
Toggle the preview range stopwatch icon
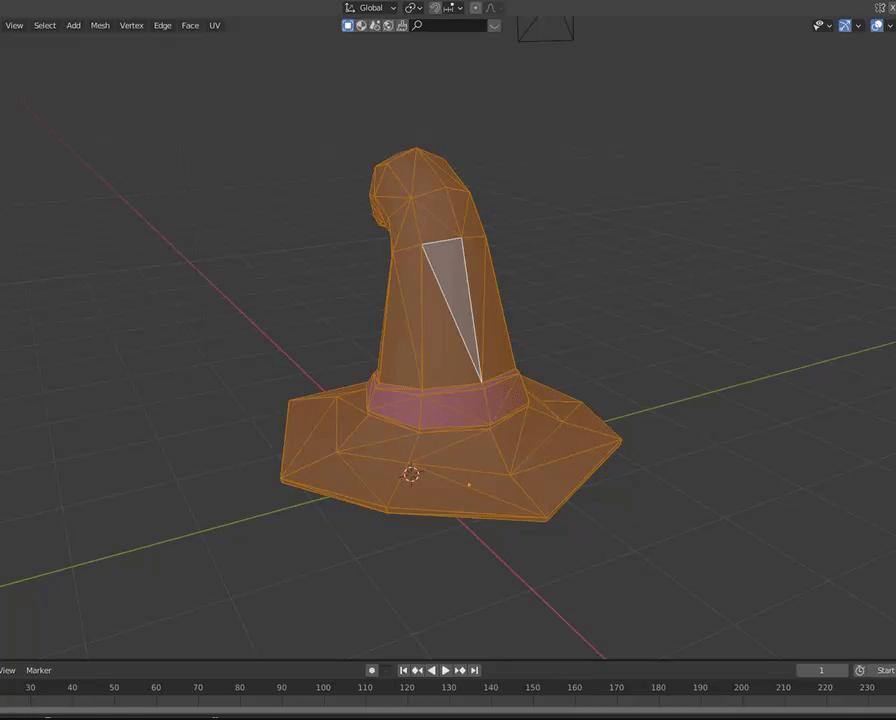[x=859, y=670]
